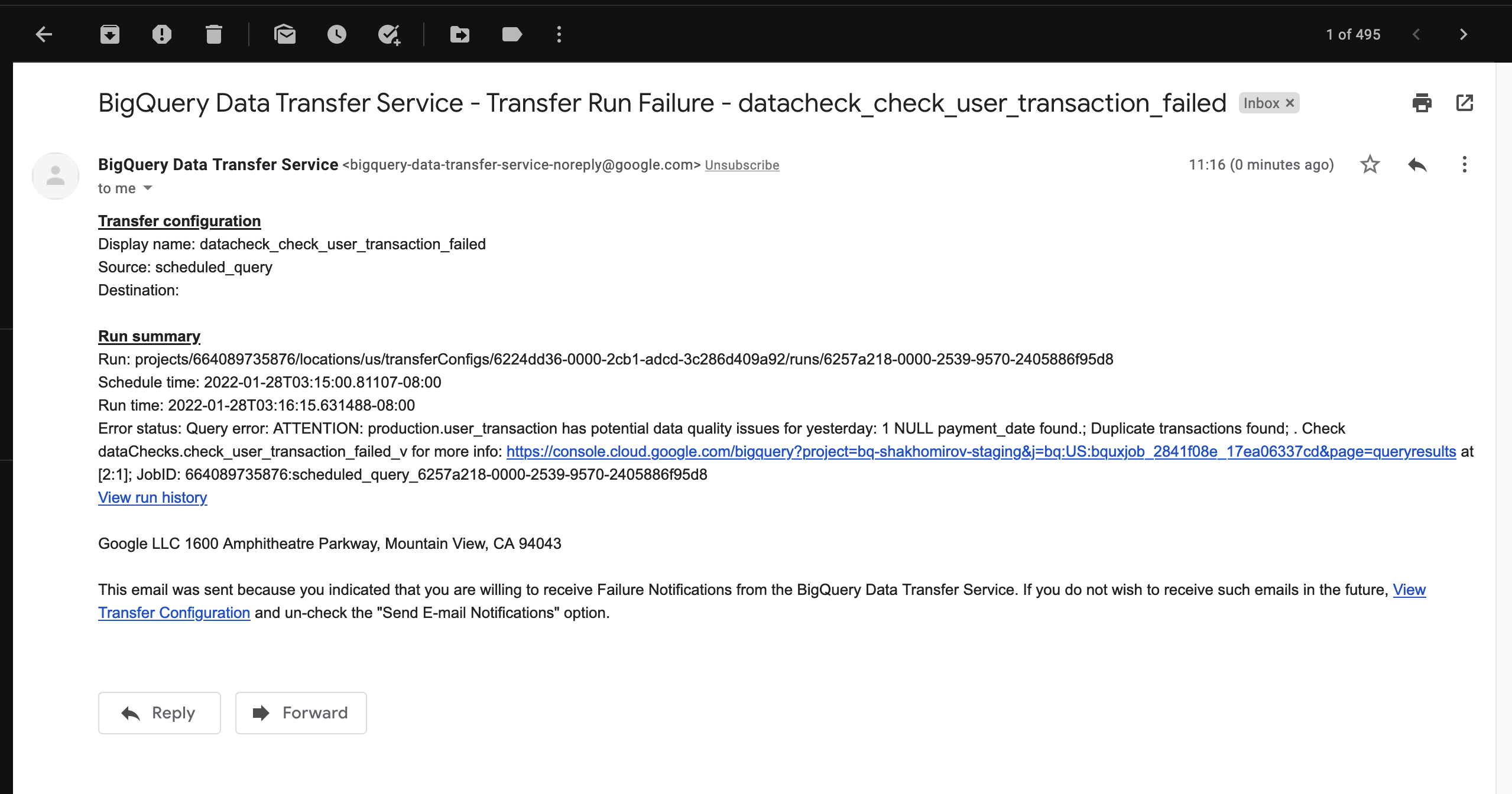Archive the email

pos(109,34)
